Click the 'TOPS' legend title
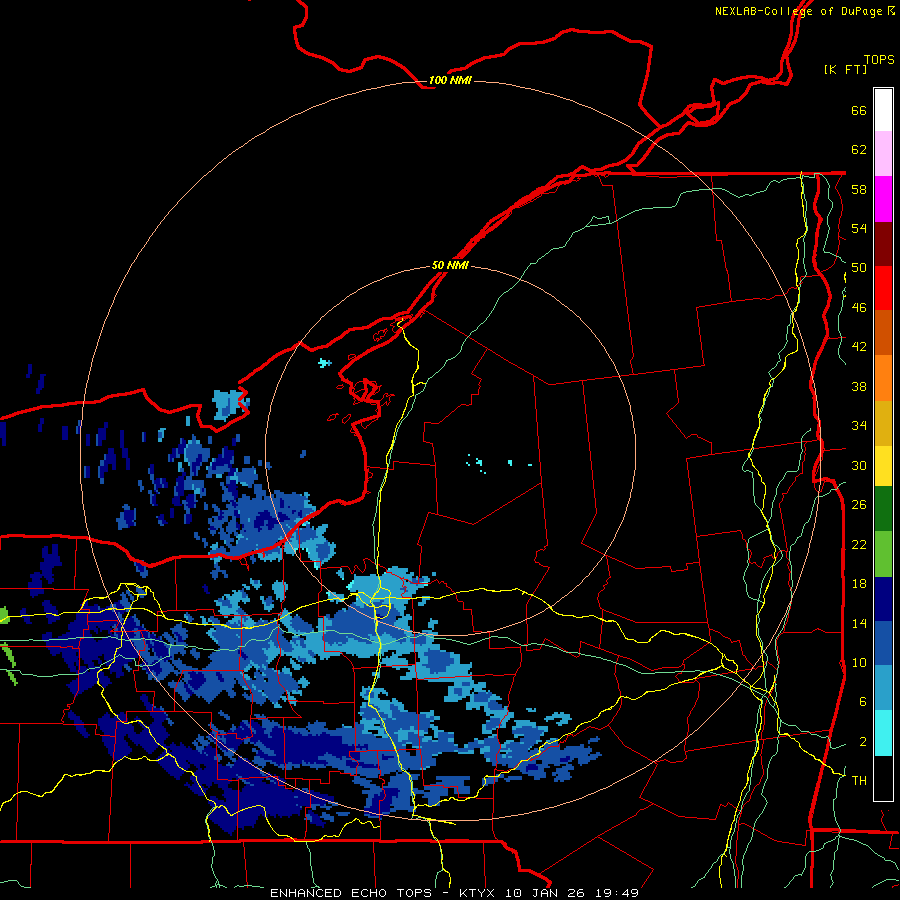The width and height of the screenshot is (900, 900). 879,59
